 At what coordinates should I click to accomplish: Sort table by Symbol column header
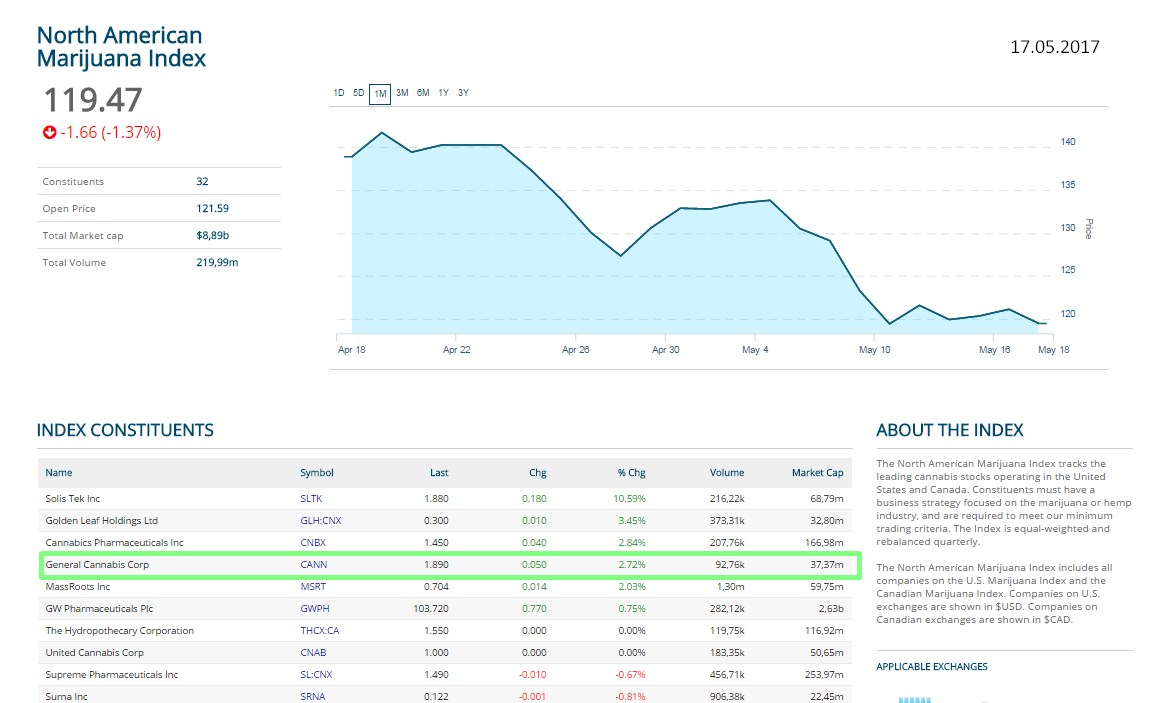(x=316, y=473)
